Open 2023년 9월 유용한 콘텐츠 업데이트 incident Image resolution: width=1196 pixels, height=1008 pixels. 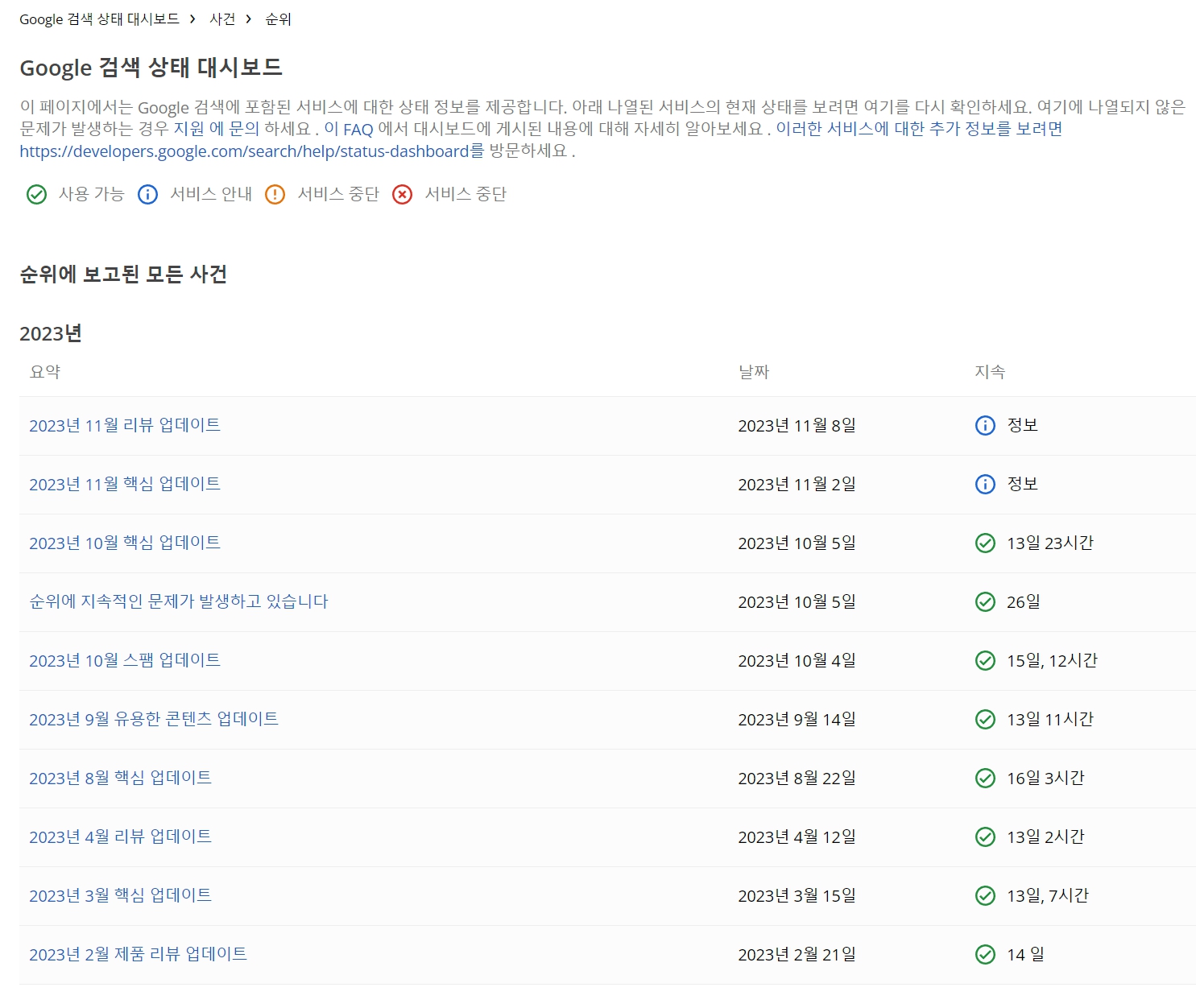154,719
